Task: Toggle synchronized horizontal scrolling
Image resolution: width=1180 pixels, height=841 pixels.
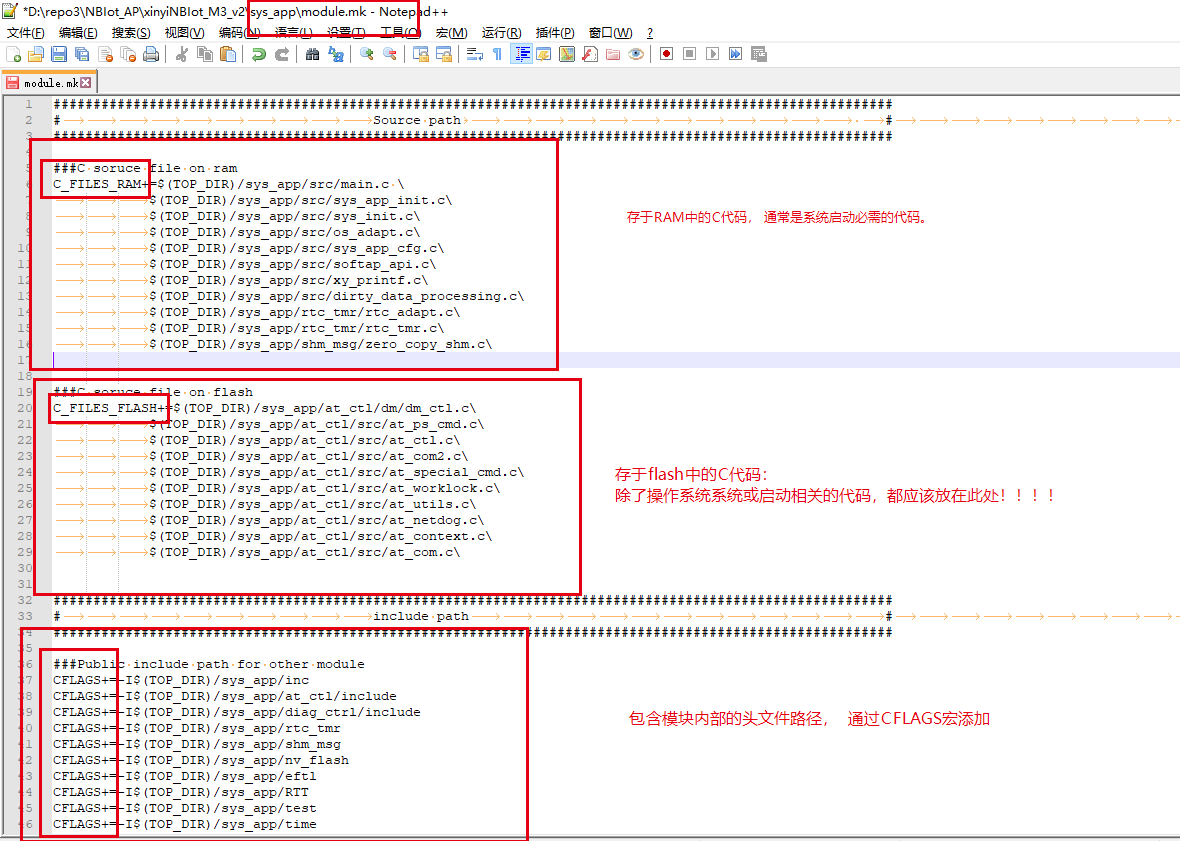Action: pos(444,54)
